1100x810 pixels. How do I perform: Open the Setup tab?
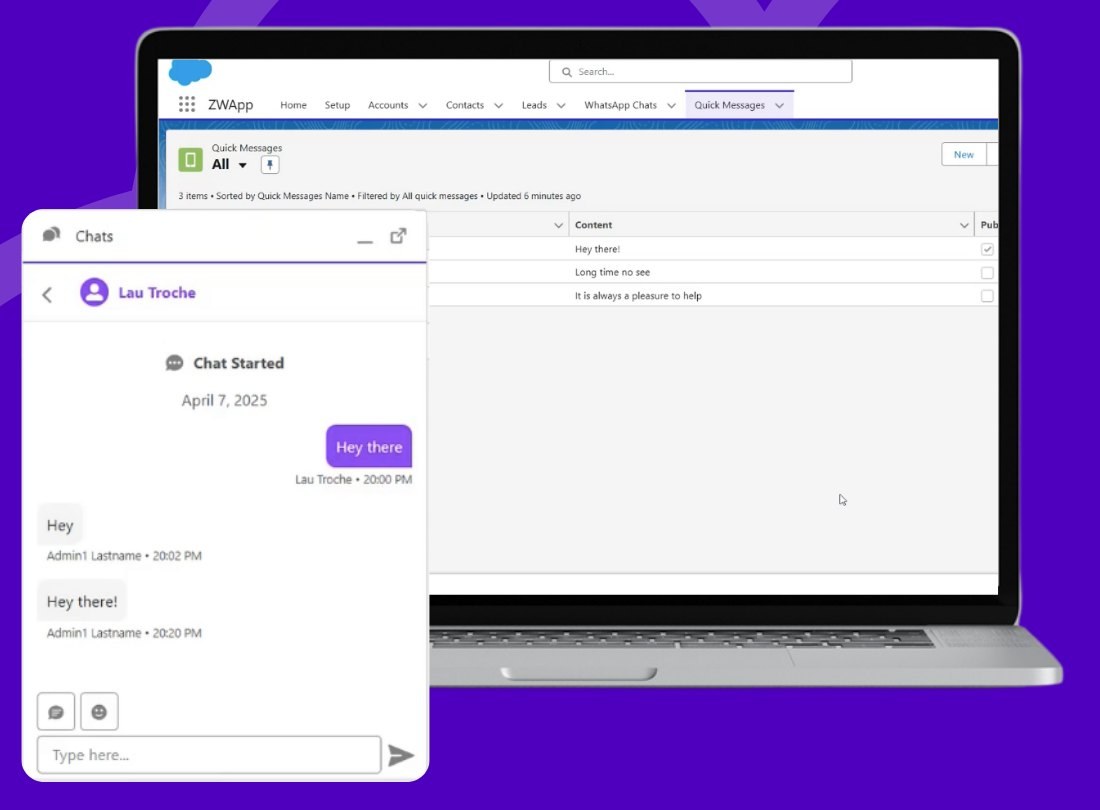[337, 105]
